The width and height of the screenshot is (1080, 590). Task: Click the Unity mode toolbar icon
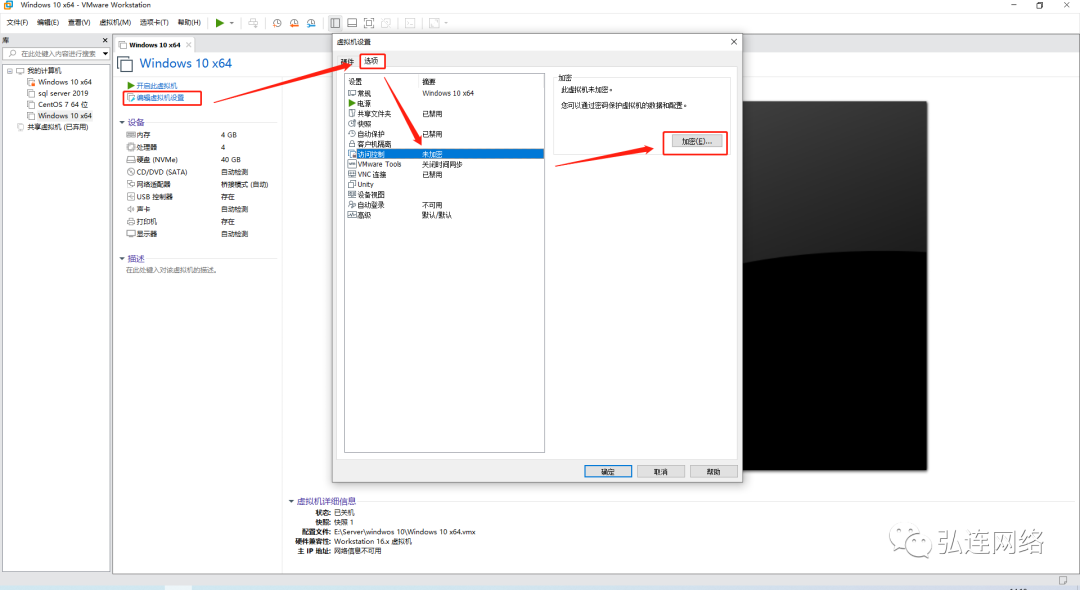pos(386,23)
